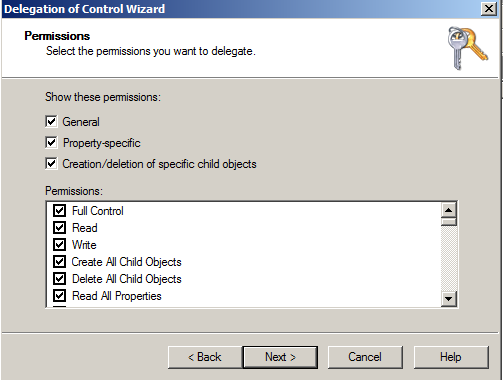This screenshot has height=380, width=503.
Task: Go to the next wizard page
Action: (280, 357)
